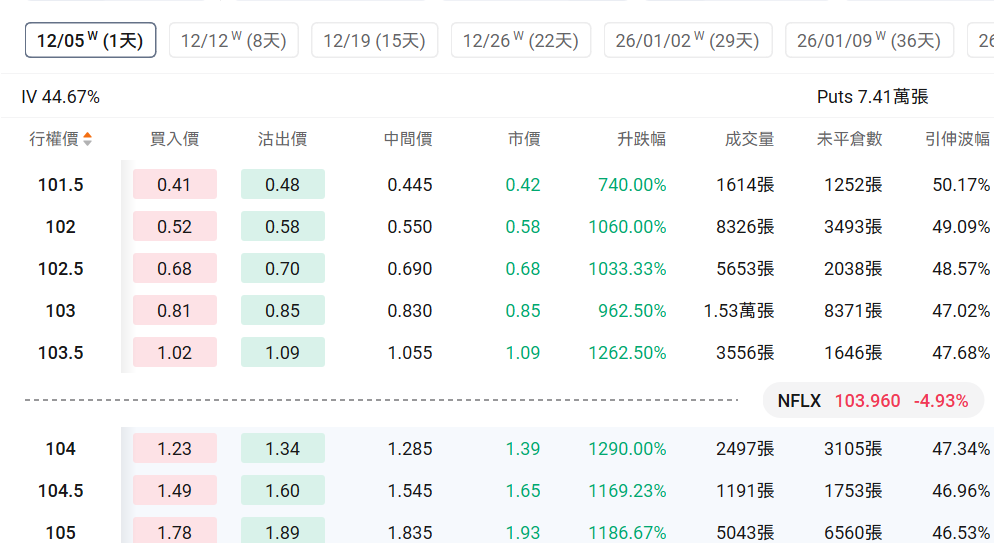994x543 pixels.
Task: Choose the 12/26 (22天) expiry date
Action: (x=521, y=40)
